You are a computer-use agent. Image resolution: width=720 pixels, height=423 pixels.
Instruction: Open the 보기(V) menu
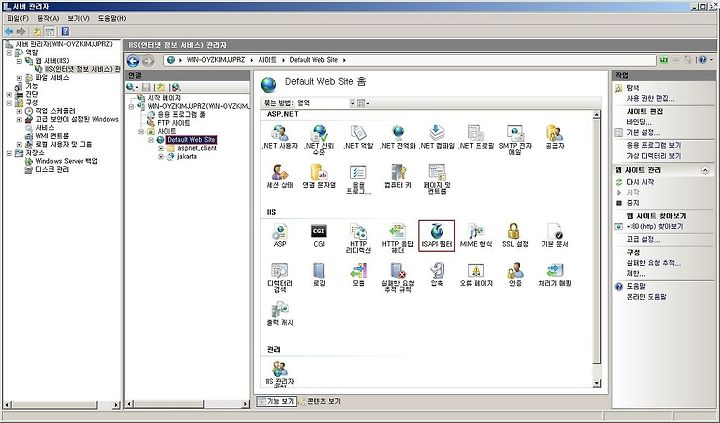point(78,18)
